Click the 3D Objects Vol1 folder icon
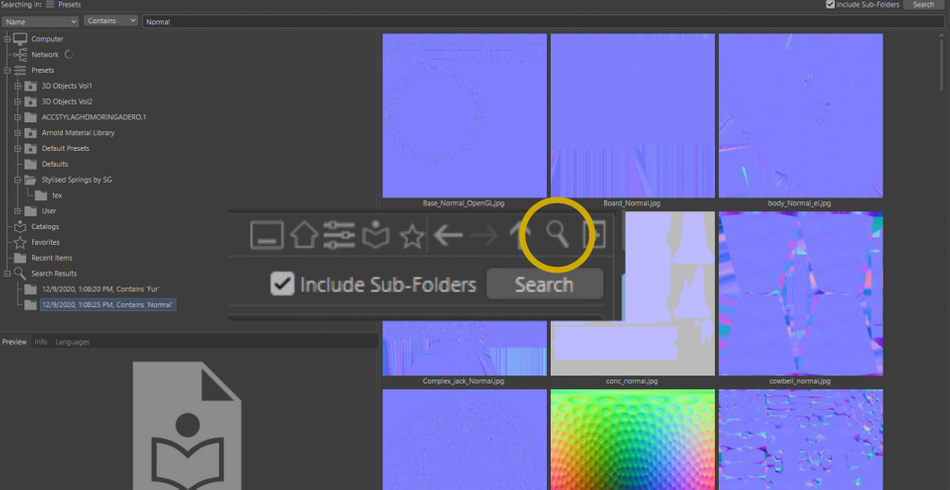The height and width of the screenshot is (490, 950). click(x=31, y=86)
